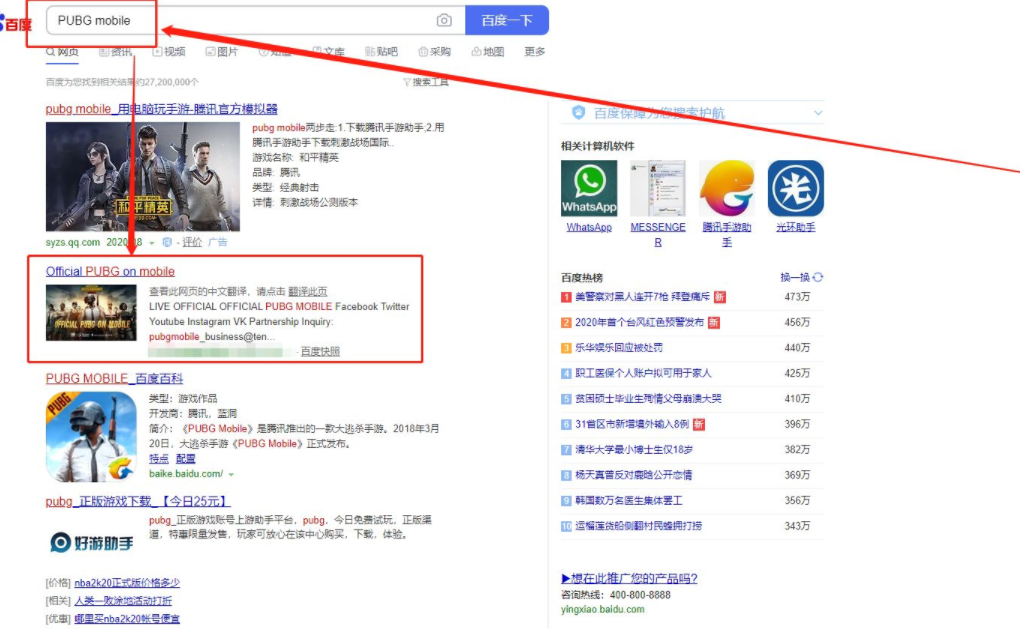Screen dimensions: 1020x629
Task: Click the 特点 sublink under 百度百科
Action: tap(159, 459)
